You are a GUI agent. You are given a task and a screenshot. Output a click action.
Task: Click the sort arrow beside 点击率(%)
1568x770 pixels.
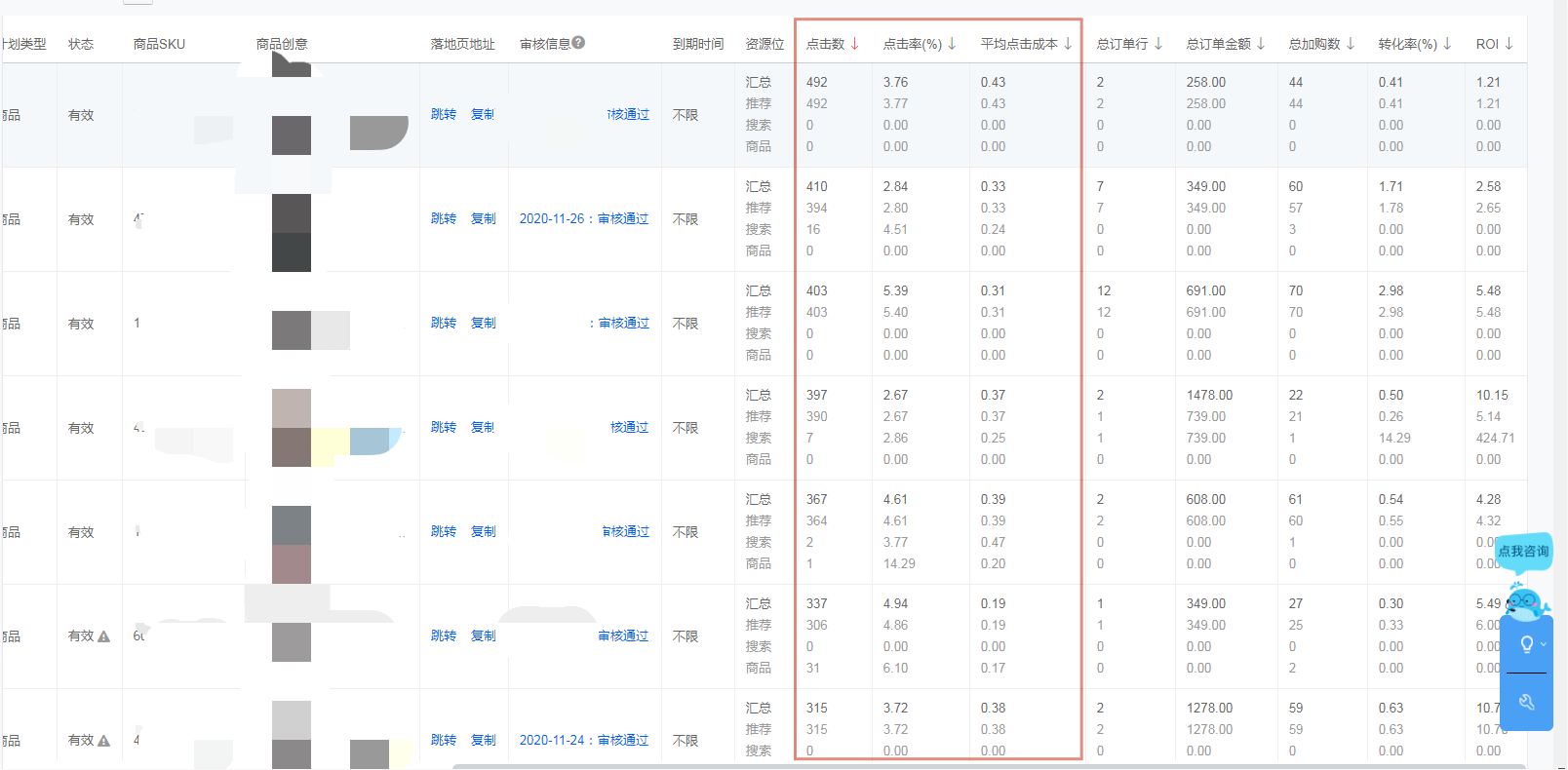[952, 44]
